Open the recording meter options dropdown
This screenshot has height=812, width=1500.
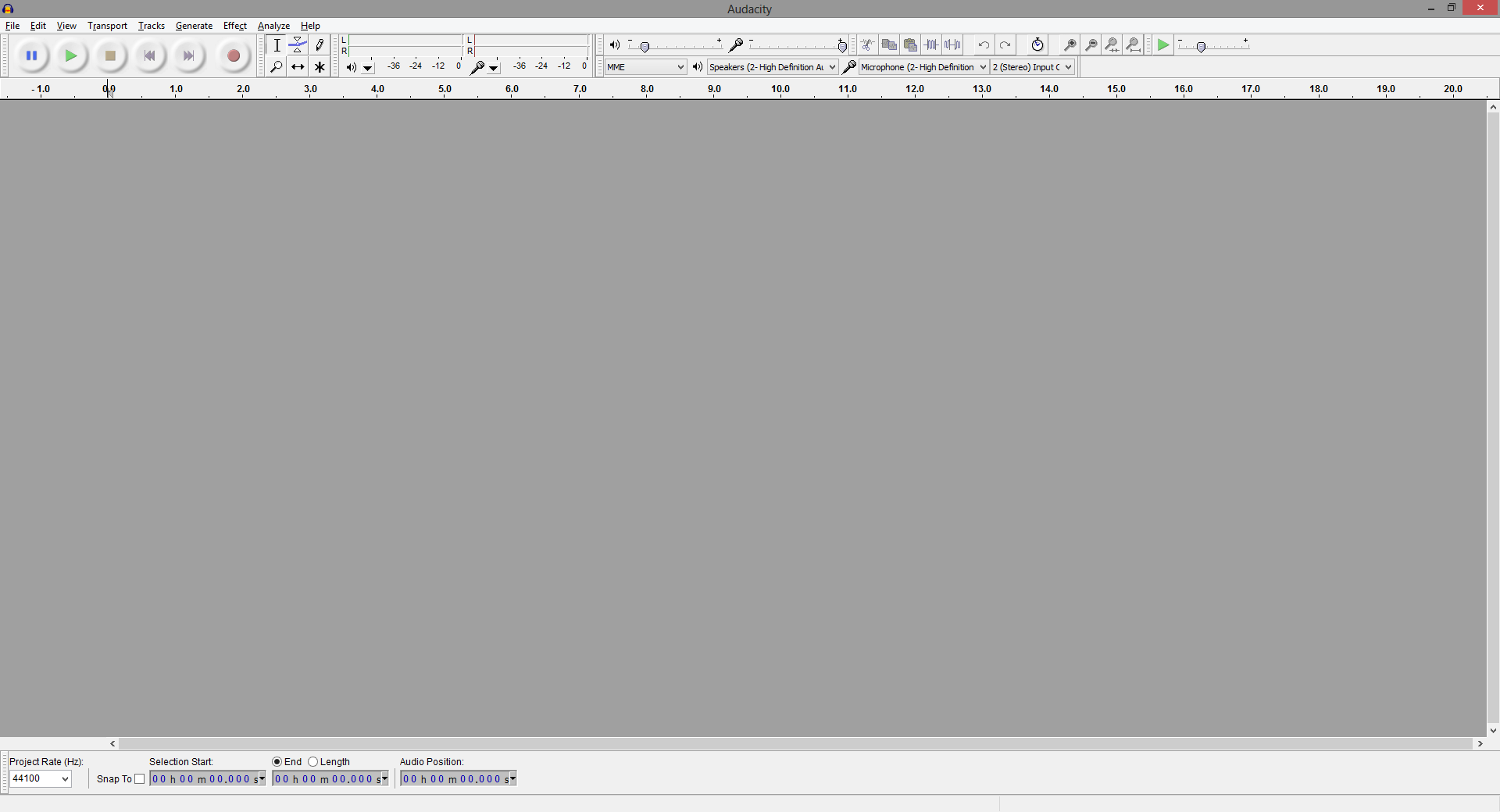494,68
